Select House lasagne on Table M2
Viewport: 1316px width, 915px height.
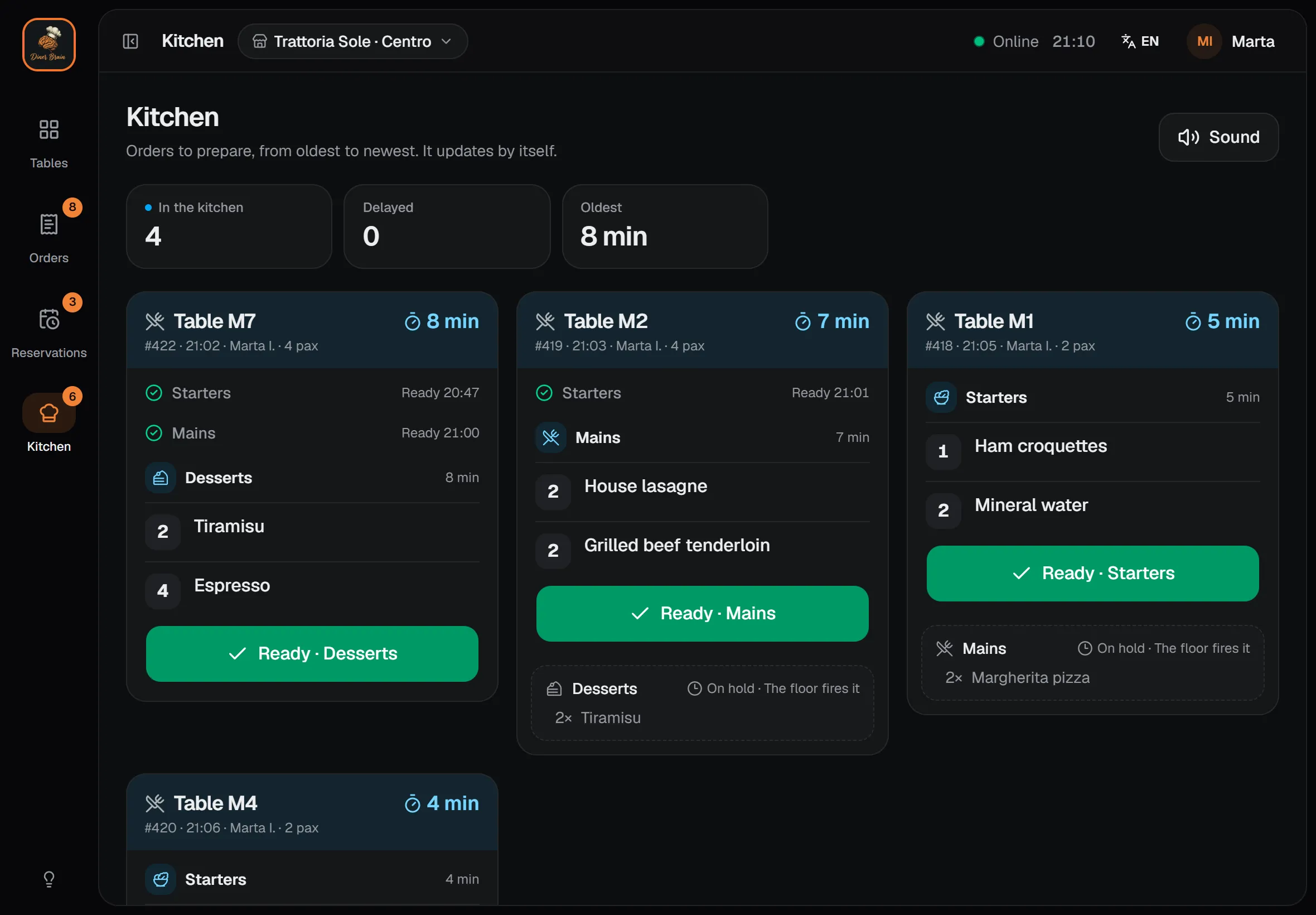coord(702,492)
